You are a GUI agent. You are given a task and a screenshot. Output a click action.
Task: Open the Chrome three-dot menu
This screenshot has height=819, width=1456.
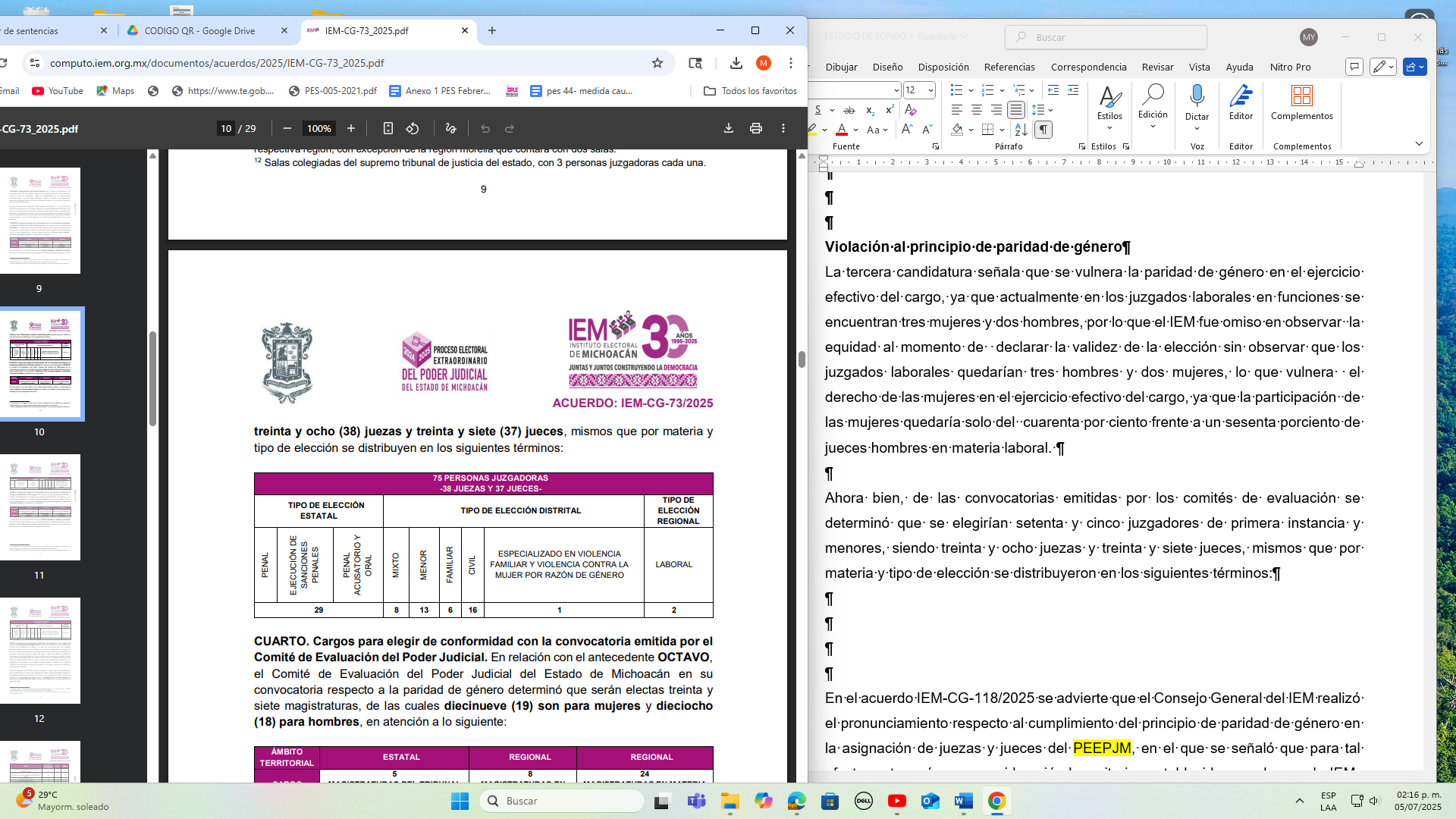click(790, 63)
